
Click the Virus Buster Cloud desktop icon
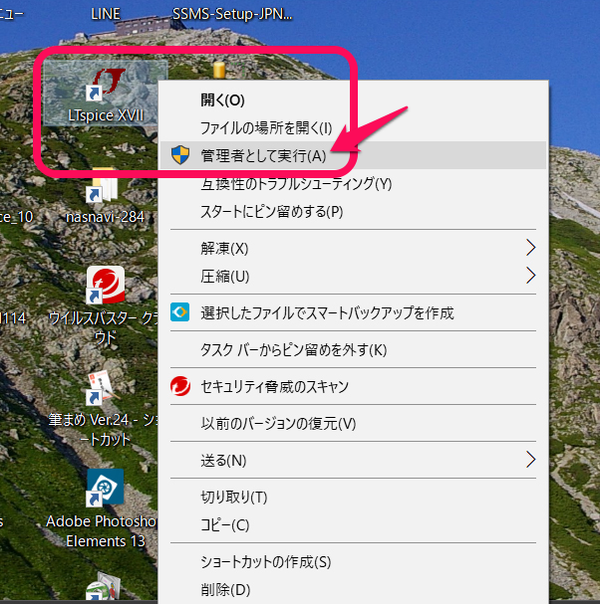104,287
